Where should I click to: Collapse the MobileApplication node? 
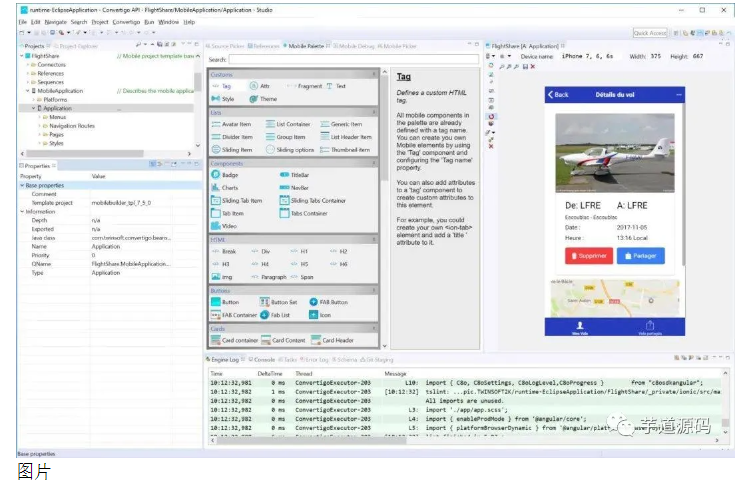[28, 91]
